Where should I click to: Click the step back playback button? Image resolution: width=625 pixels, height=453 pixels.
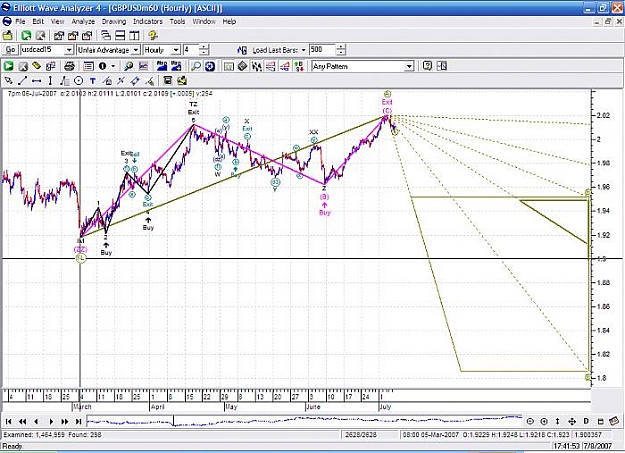tap(36, 421)
